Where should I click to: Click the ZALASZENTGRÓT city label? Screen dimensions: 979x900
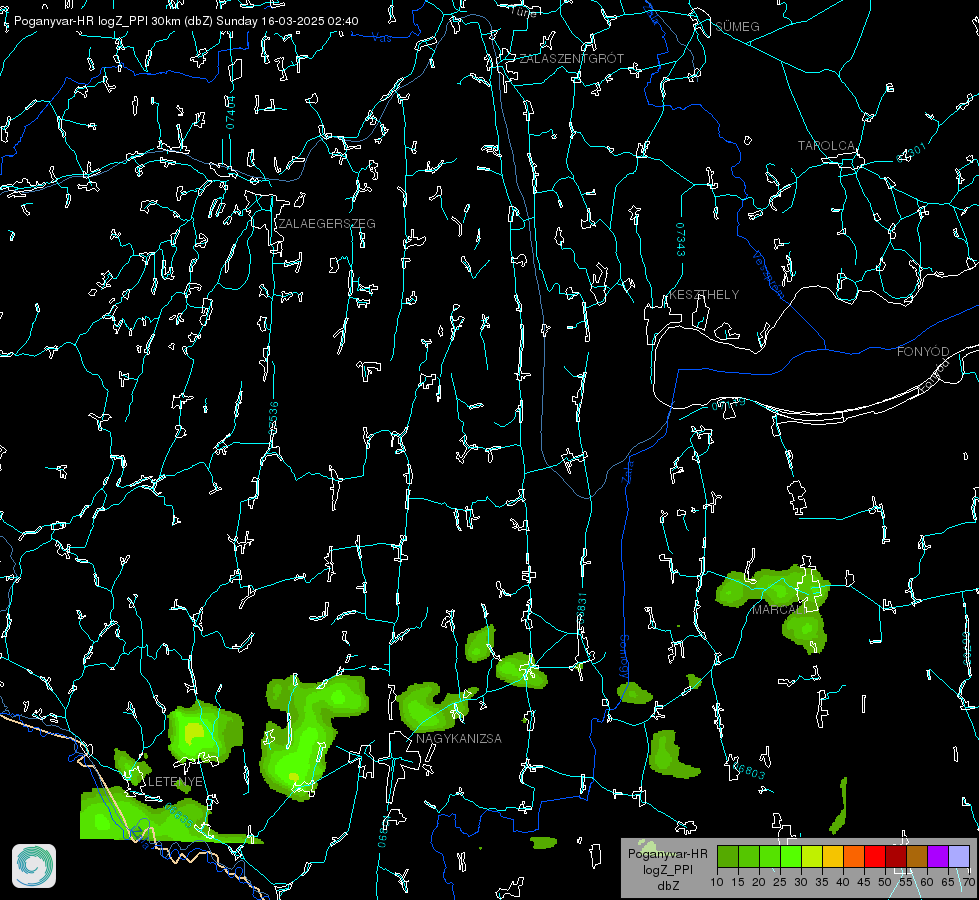point(571,59)
